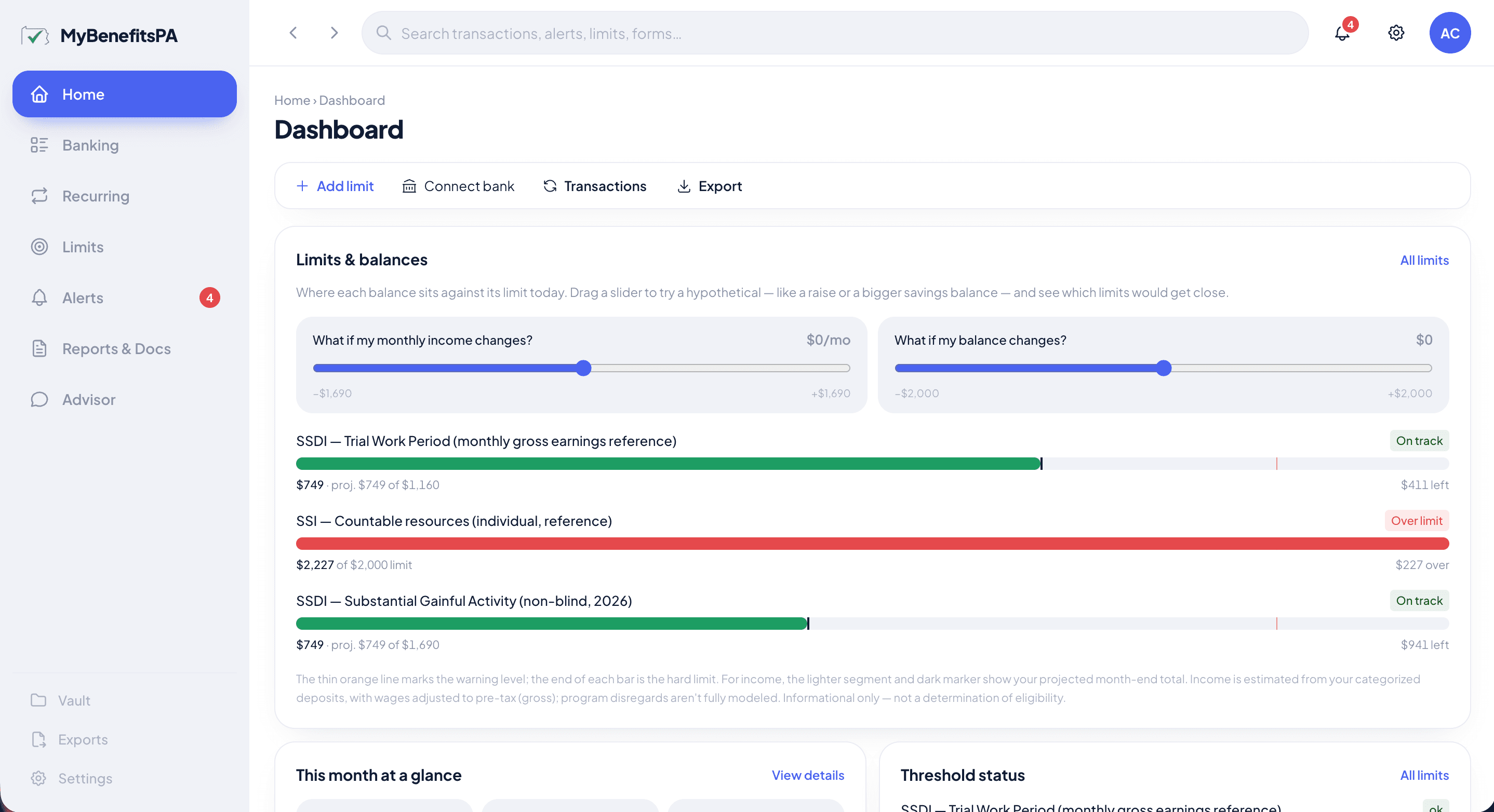Click the Limits & balances heading
The image size is (1494, 812).
point(362,260)
